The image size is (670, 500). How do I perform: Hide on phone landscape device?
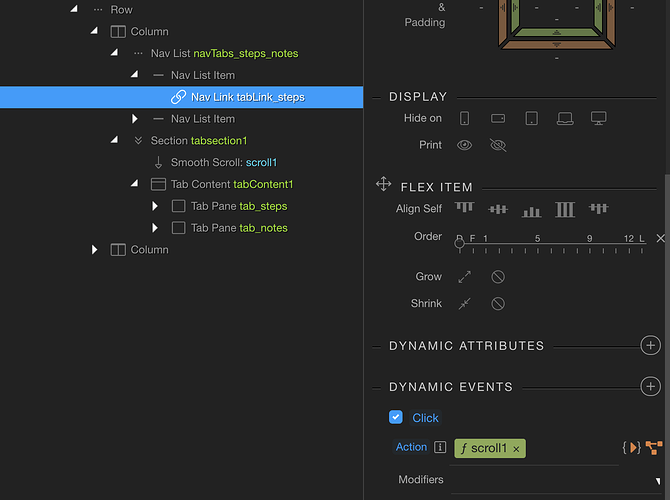click(498, 118)
